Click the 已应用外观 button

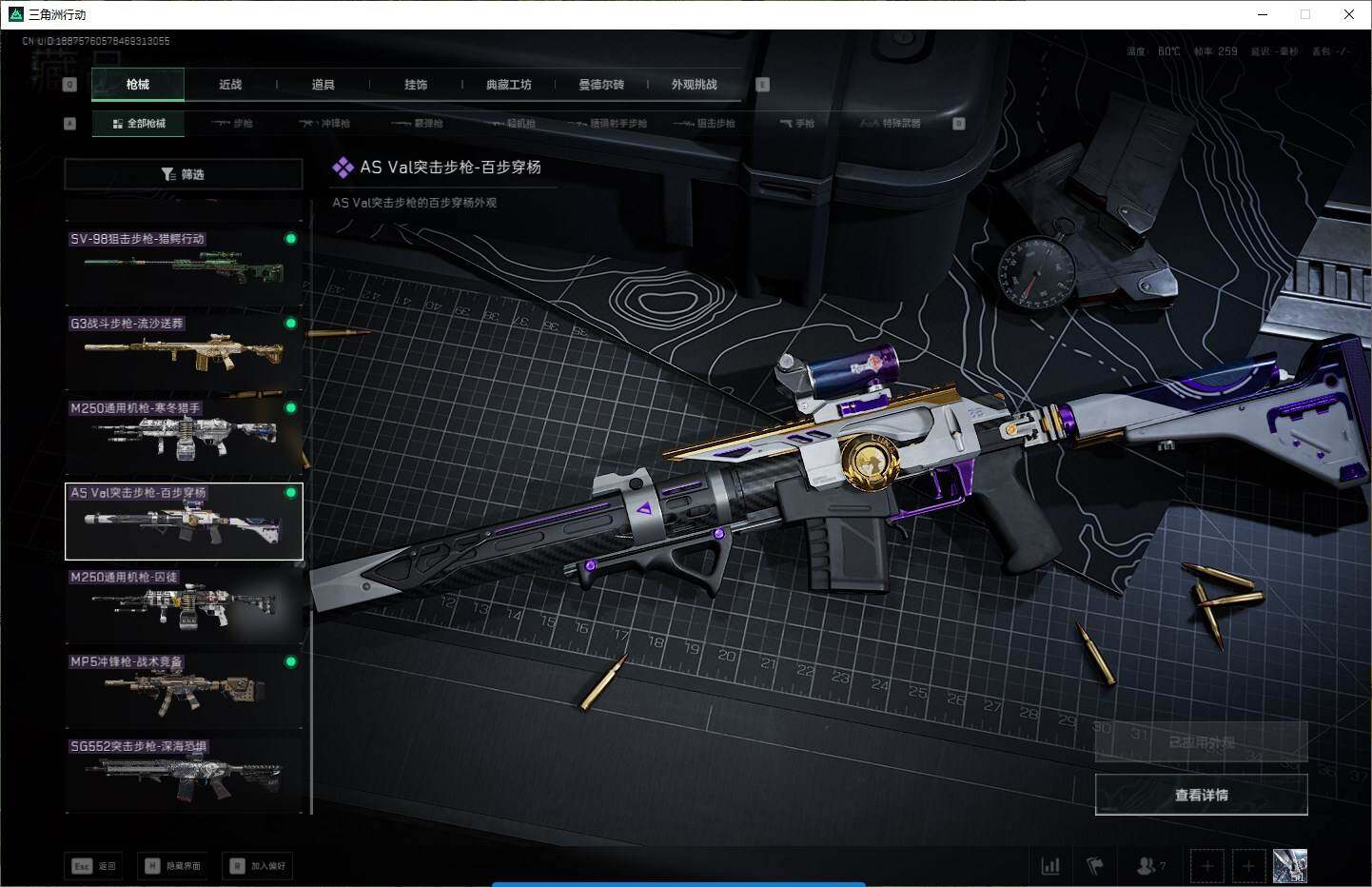[1202, 742]
